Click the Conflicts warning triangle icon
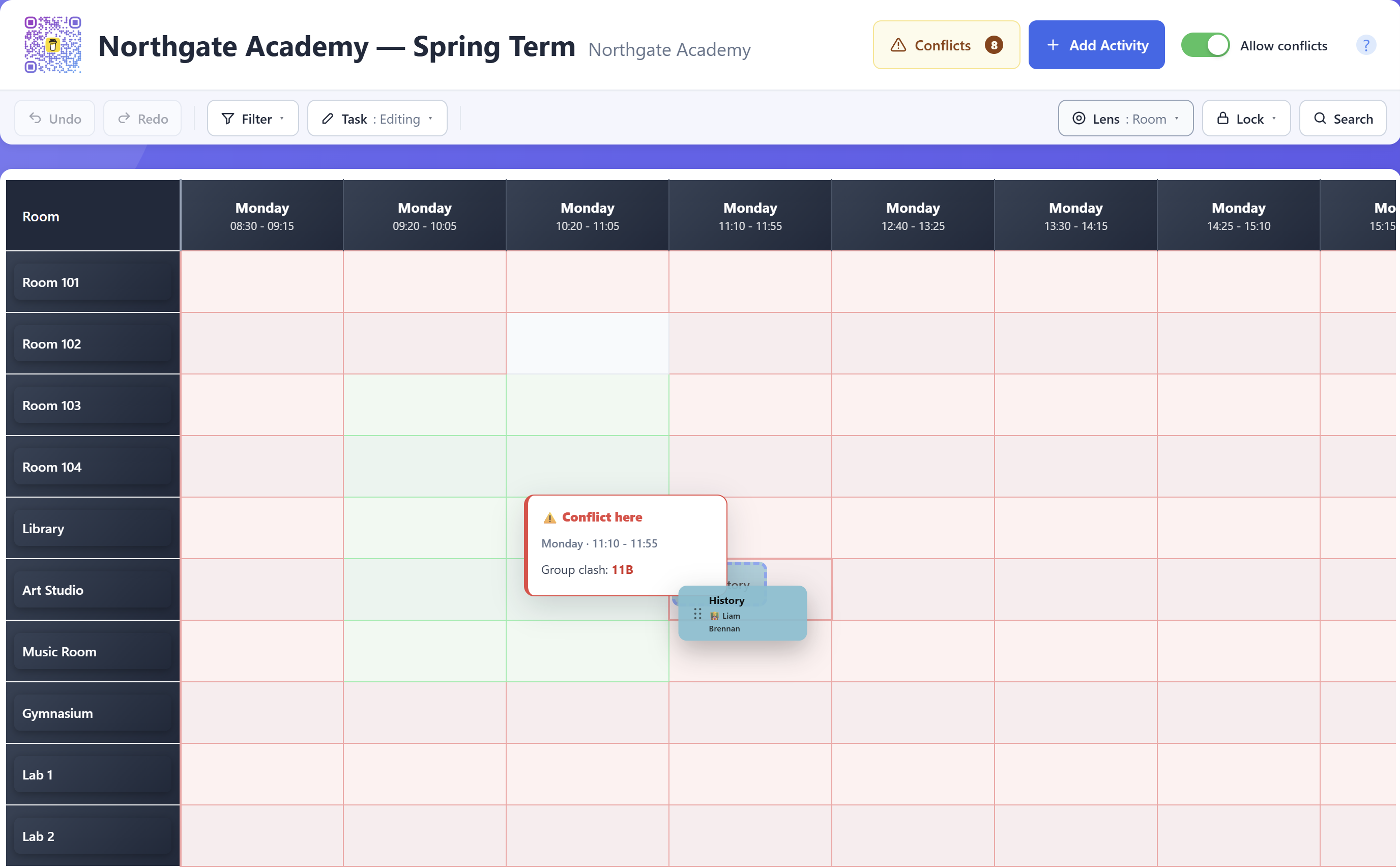 [x=898, y=45]
